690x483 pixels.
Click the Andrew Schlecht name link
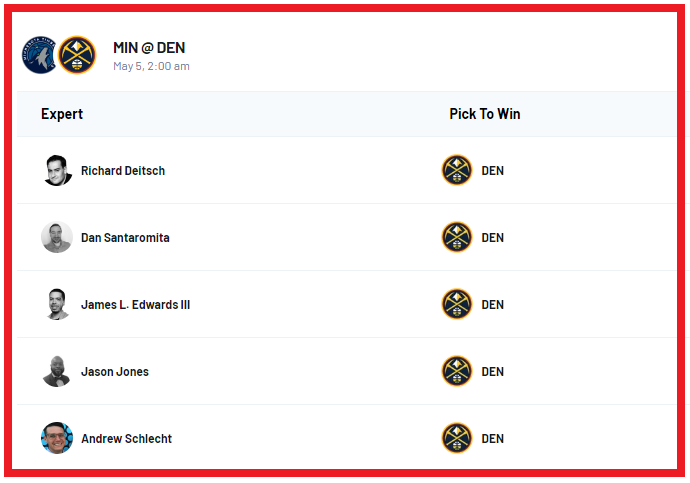[124, 439]
